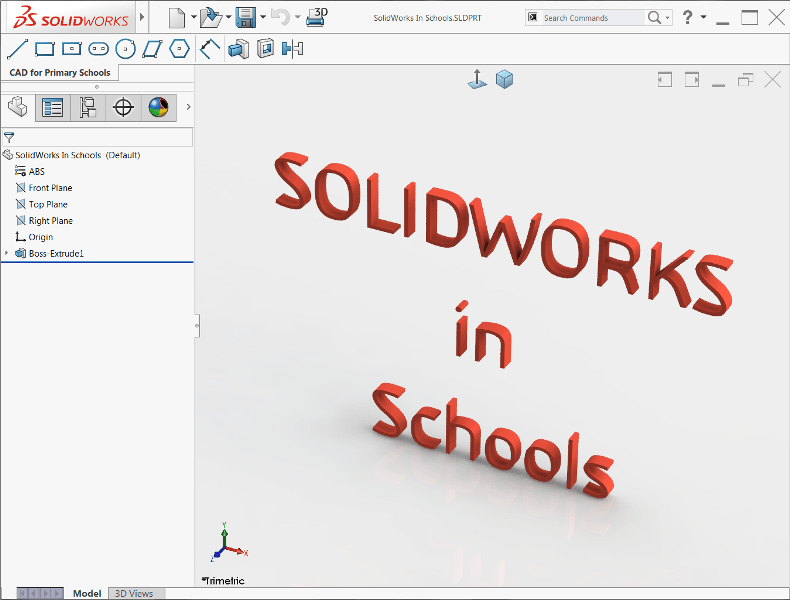Select the Polygon sketch tool
Image resolution: width=790 pixels, height=600 pixels.
coord(179,48)
